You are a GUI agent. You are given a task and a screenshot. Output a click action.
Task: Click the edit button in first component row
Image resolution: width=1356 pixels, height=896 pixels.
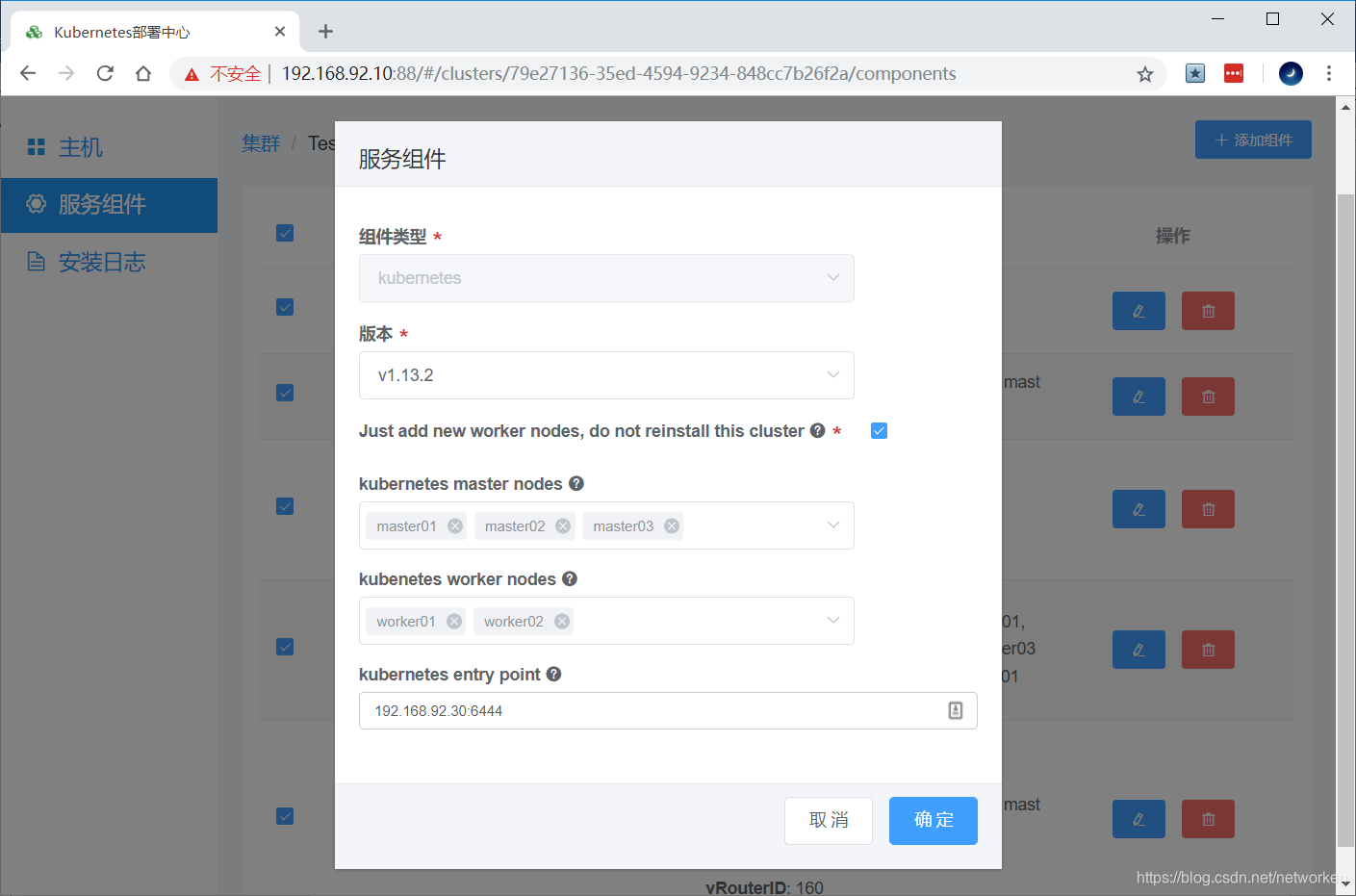[x=1139, y=311]
